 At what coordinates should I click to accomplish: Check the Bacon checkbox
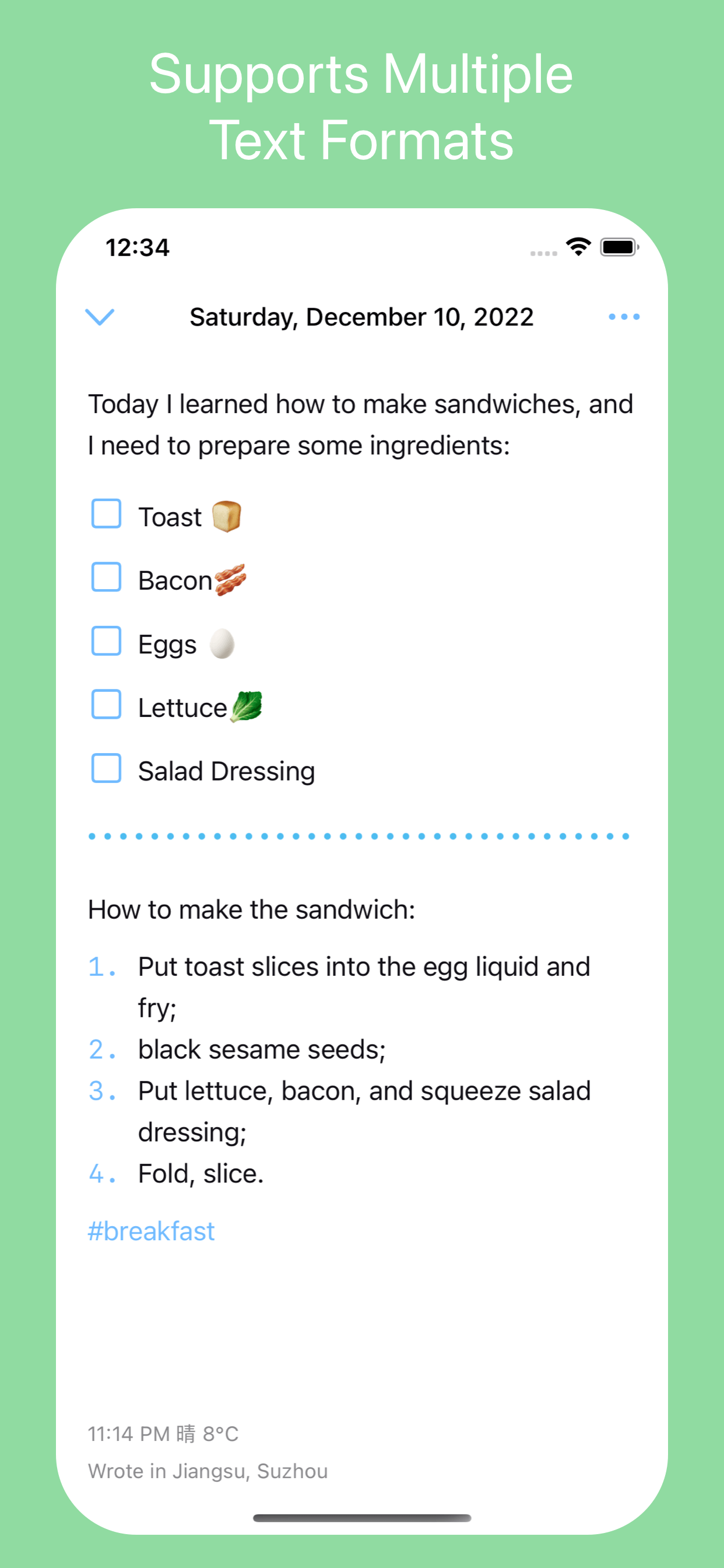[x=107, y=577]
